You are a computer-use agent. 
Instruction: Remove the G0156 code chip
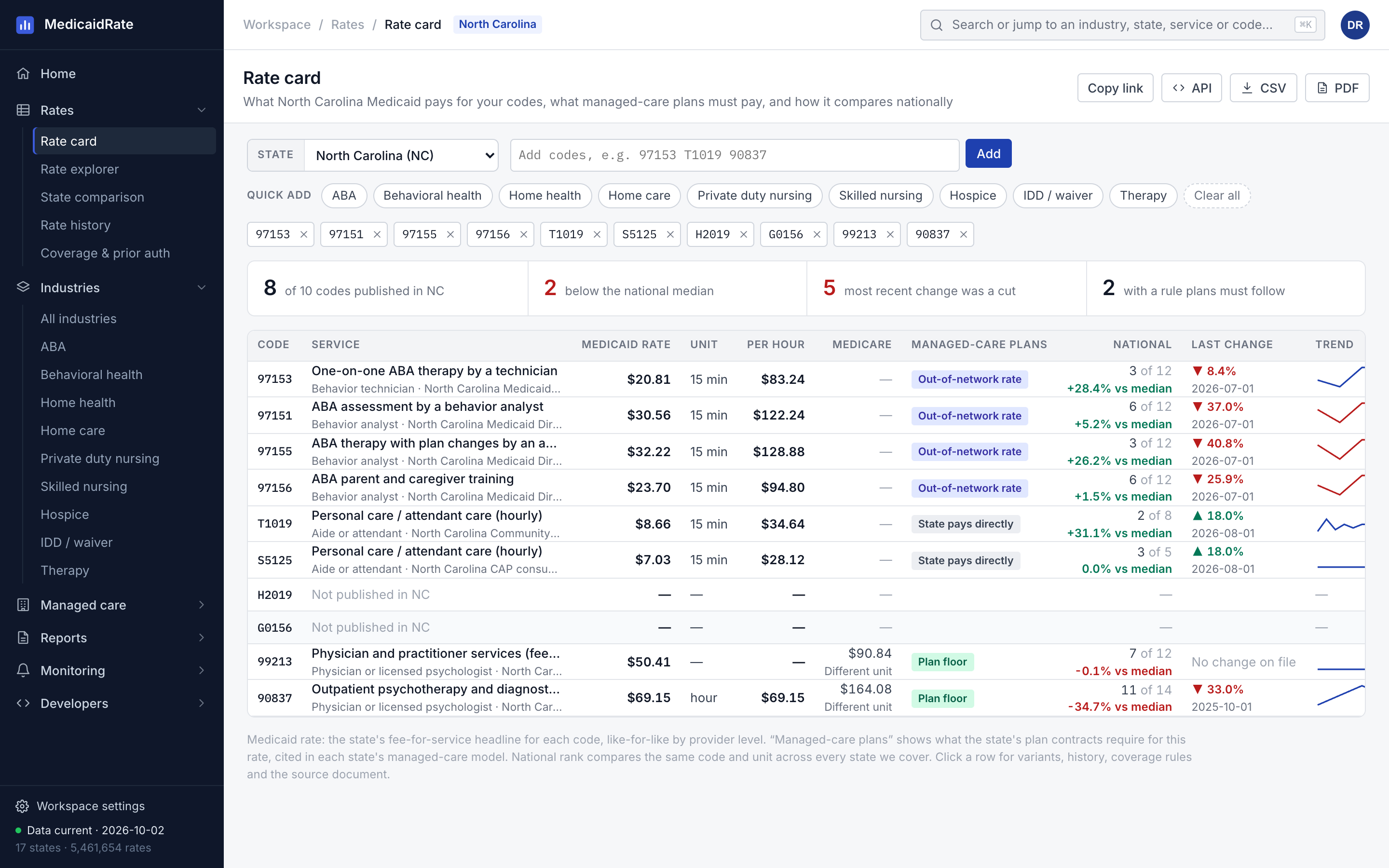pyautogui.click(x=816, y=234)
